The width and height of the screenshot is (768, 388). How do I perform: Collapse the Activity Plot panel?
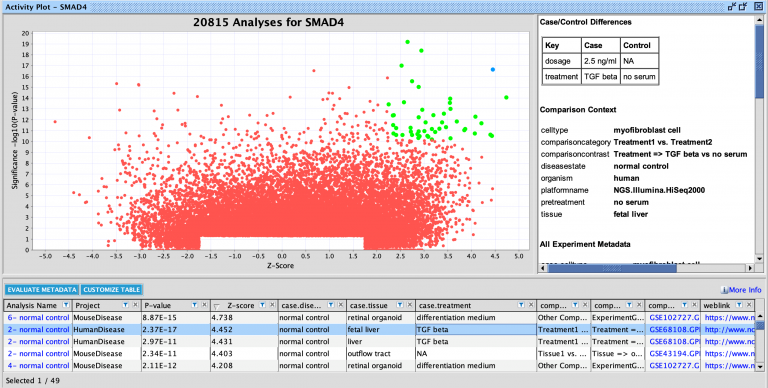[732, 6]
